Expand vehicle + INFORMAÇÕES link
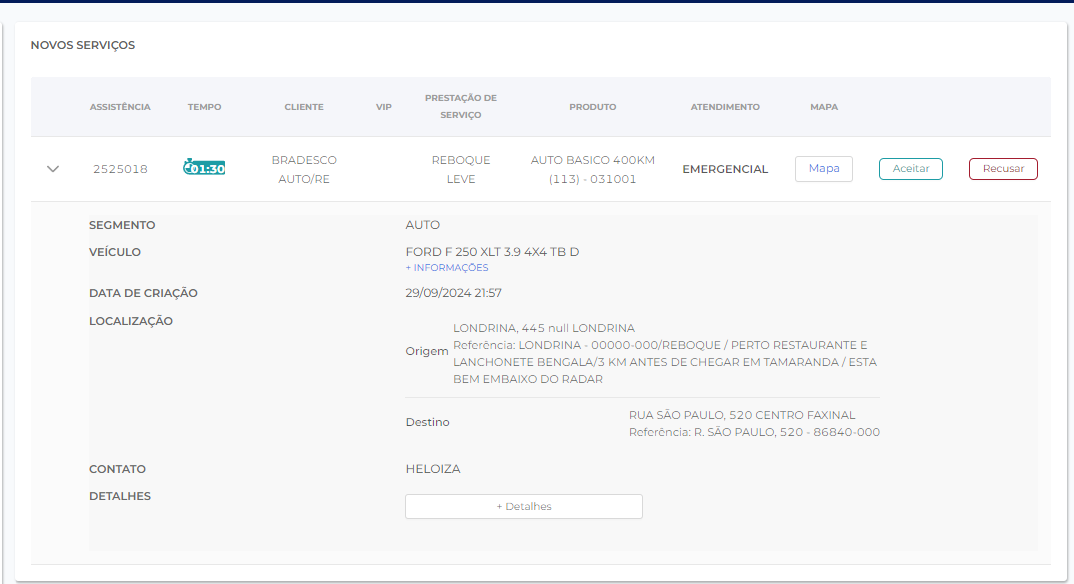The image size is (1074, 584). 446,268
